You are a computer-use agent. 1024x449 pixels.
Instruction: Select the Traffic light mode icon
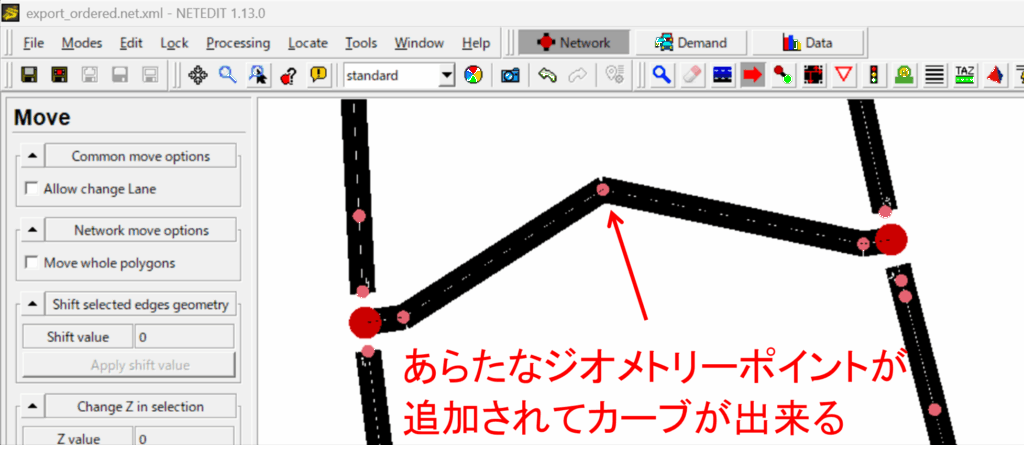point(874,75)
